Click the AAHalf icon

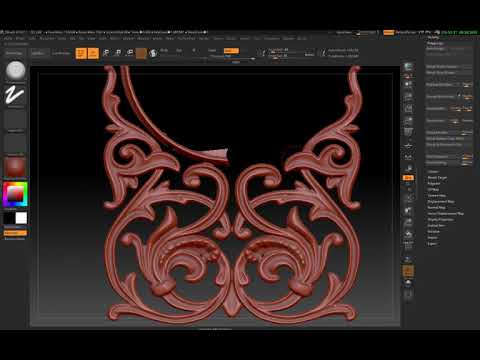(x=408, y=121)
